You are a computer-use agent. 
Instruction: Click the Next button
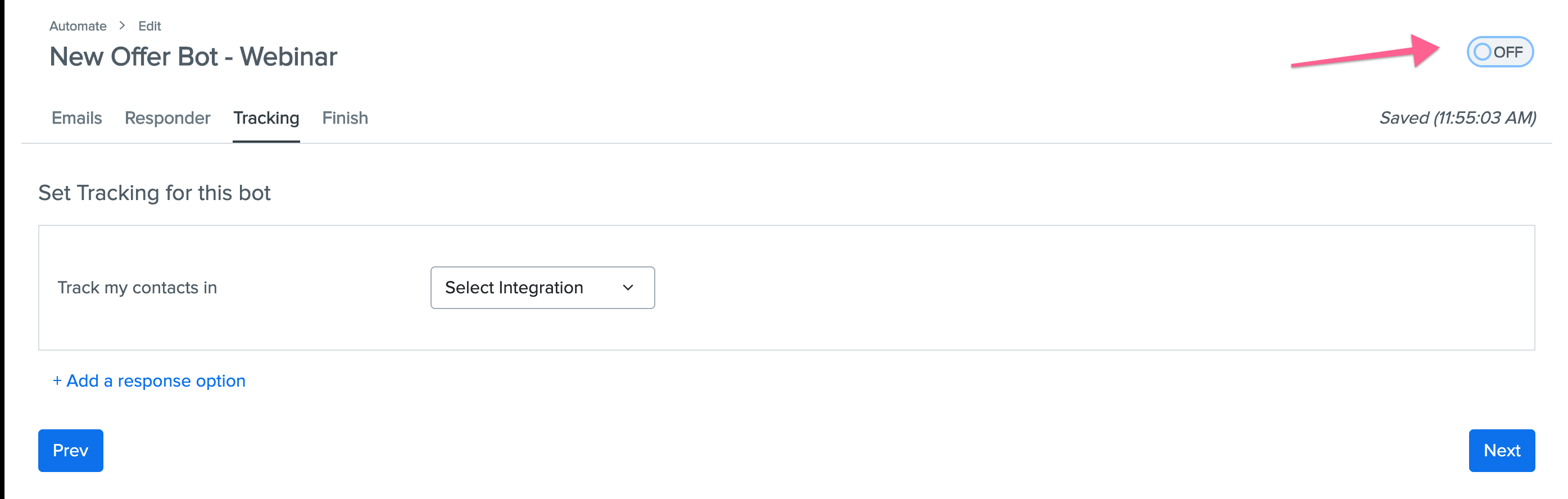[1501, 450]
